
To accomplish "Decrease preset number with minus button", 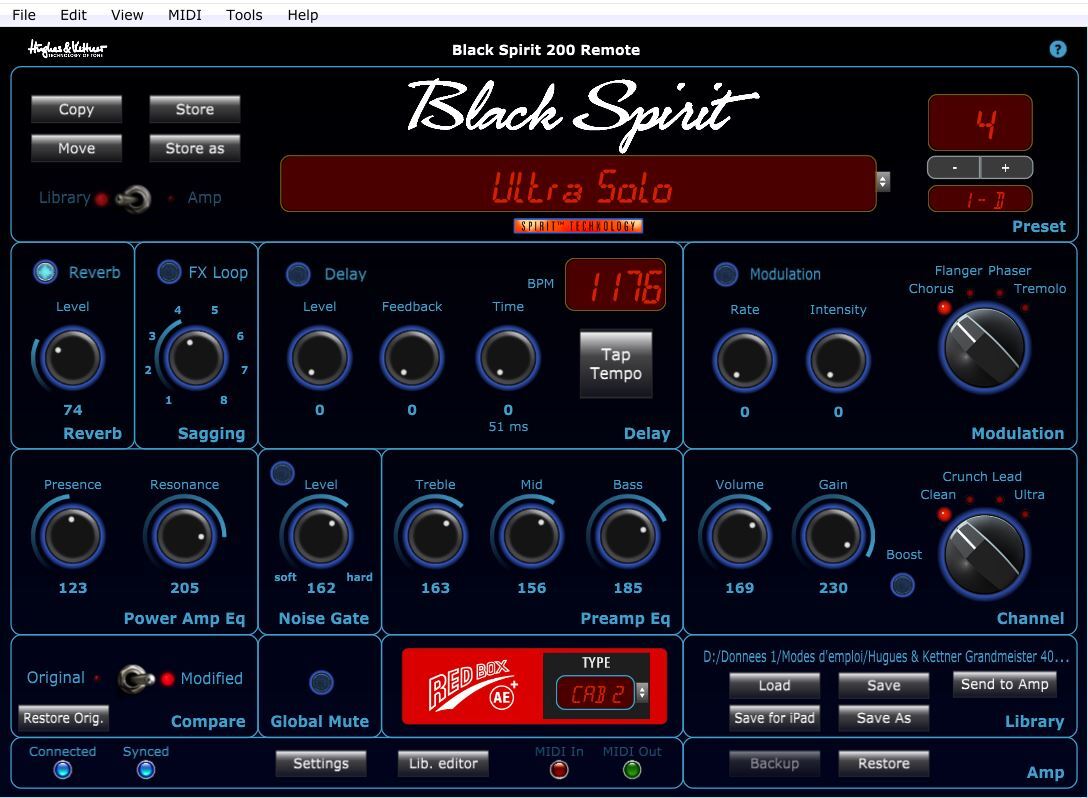I will click(954, 167).
